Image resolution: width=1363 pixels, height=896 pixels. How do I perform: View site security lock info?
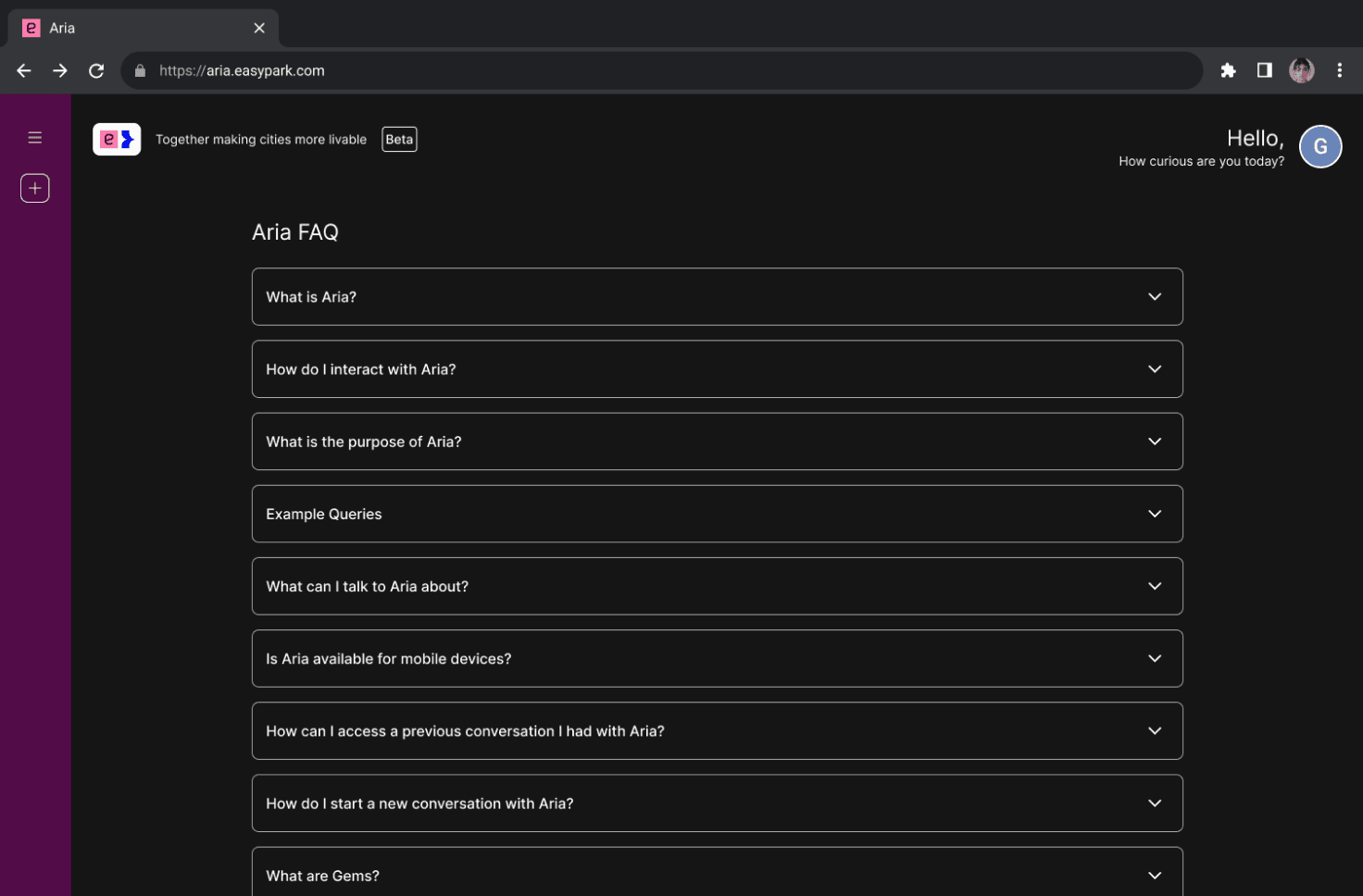click(x=140, y=70)
